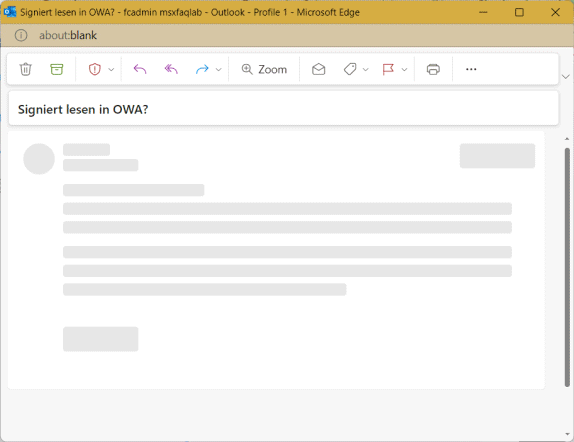Expand the Report shield dropdown arrow
Viewport: 574px width, 442px height.
coord(111,70)
